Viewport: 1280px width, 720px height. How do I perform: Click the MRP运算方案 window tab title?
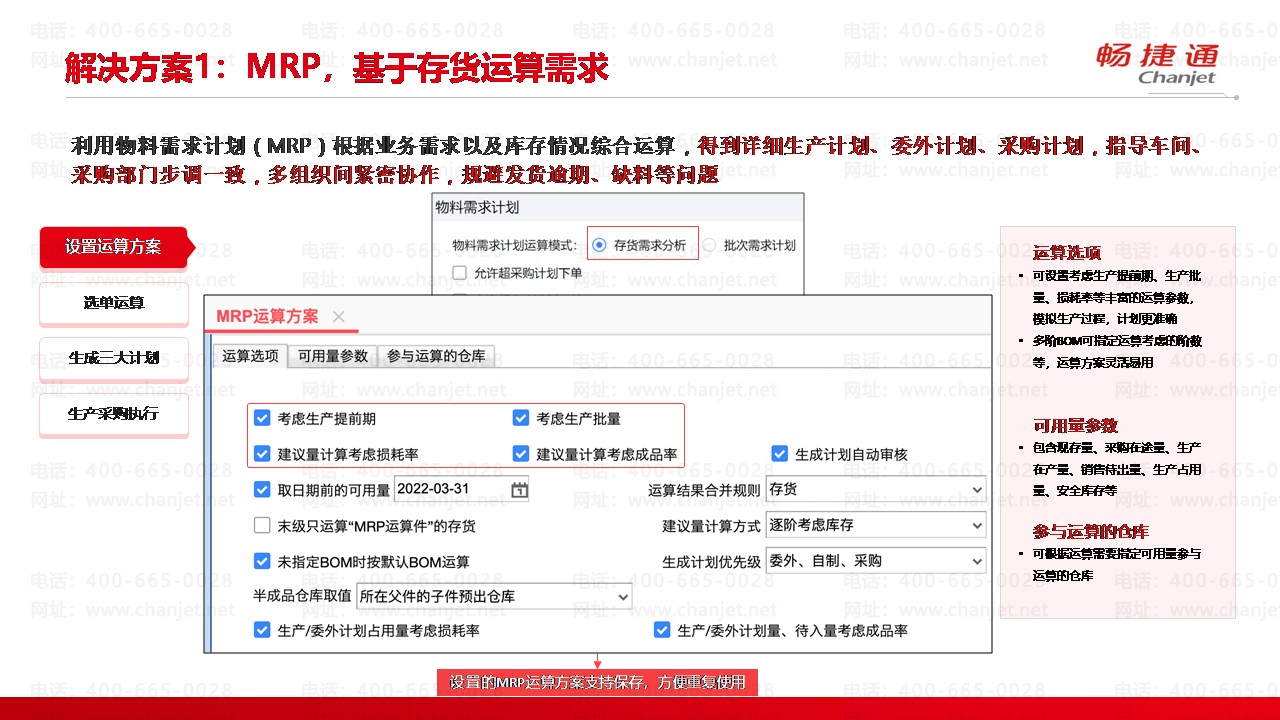(268, 317)
